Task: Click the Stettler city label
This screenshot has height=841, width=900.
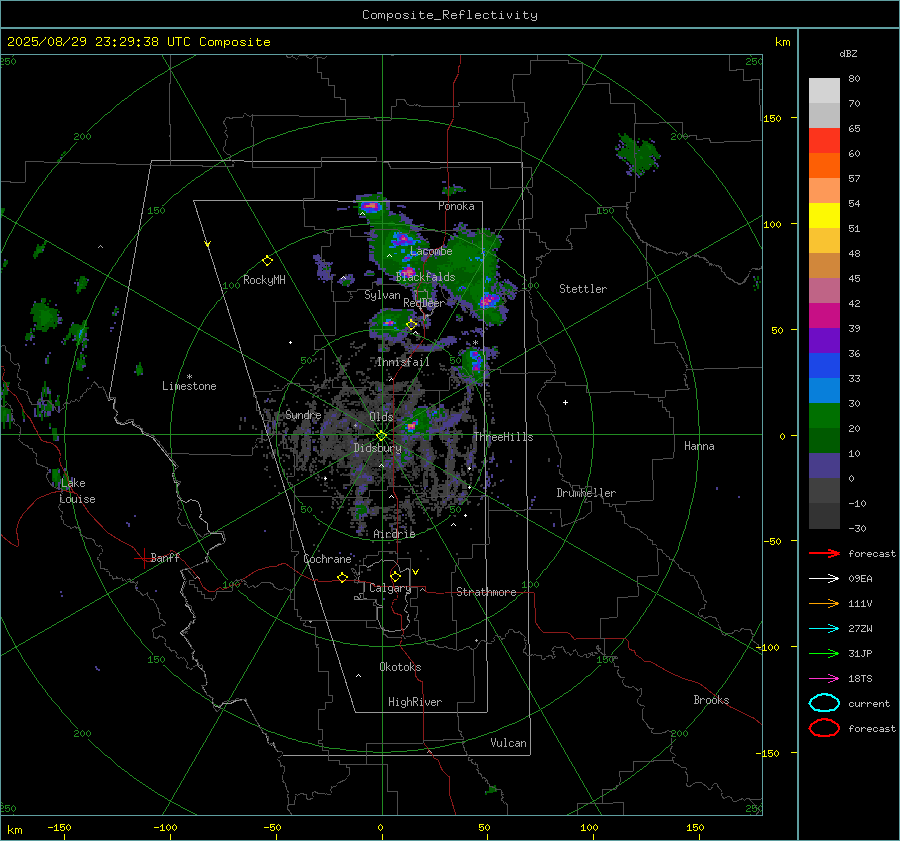Action: click(583, 289)
